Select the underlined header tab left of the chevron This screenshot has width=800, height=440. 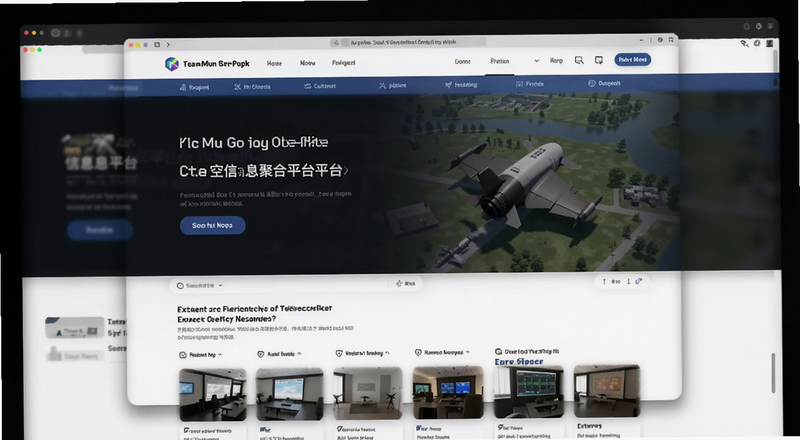(499, 61)
